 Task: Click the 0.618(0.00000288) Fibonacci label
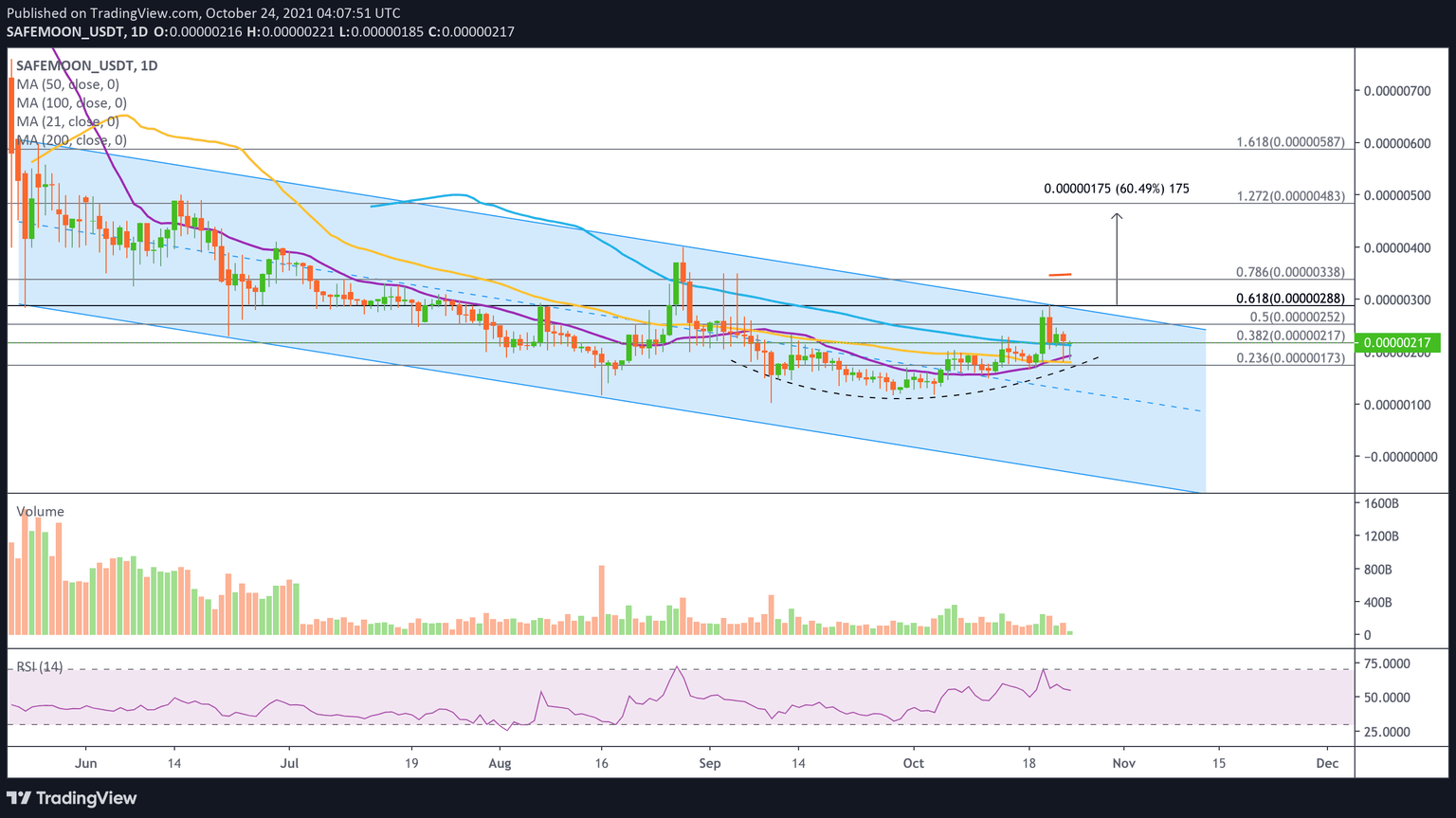pyautogui.click(x=1290, y=299)
